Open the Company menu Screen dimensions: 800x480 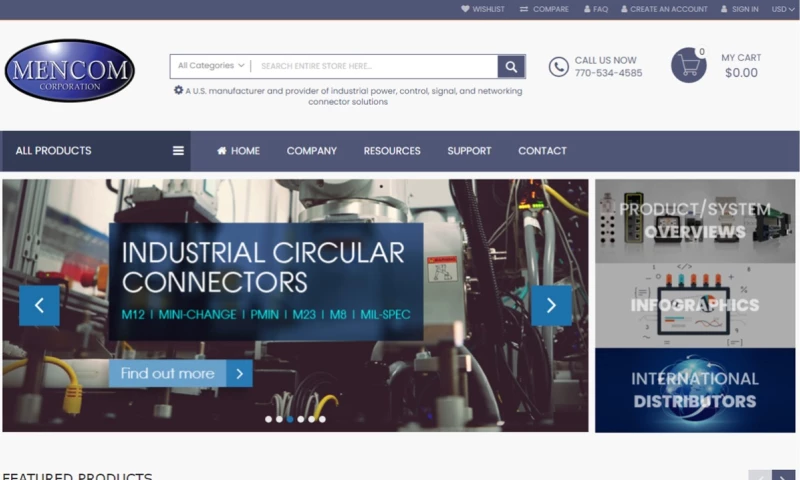pos(312,151)
